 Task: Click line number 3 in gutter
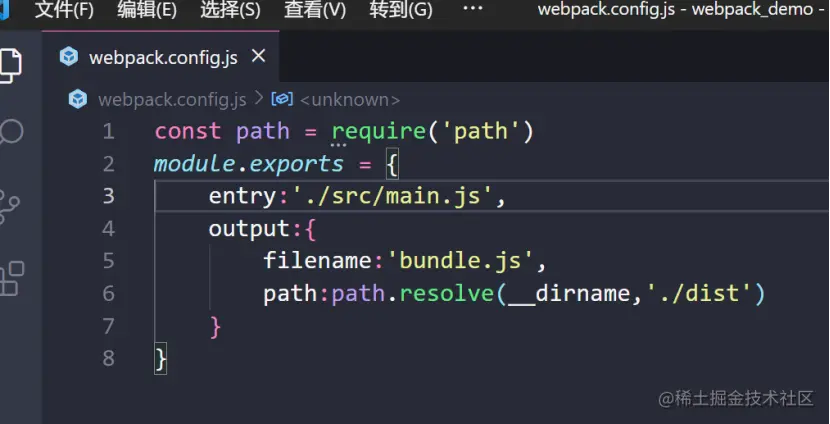pyautogui.click(x=109, y=196)
